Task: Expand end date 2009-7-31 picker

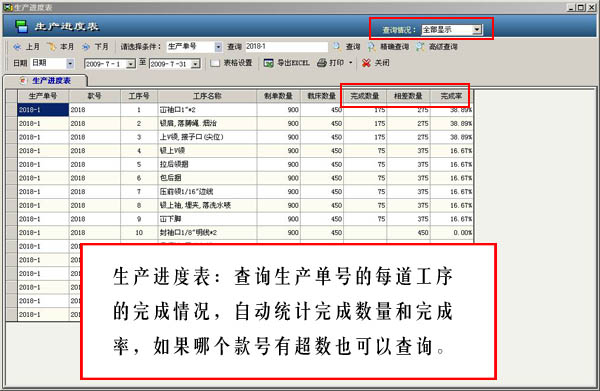Action: tap(196, 64)
